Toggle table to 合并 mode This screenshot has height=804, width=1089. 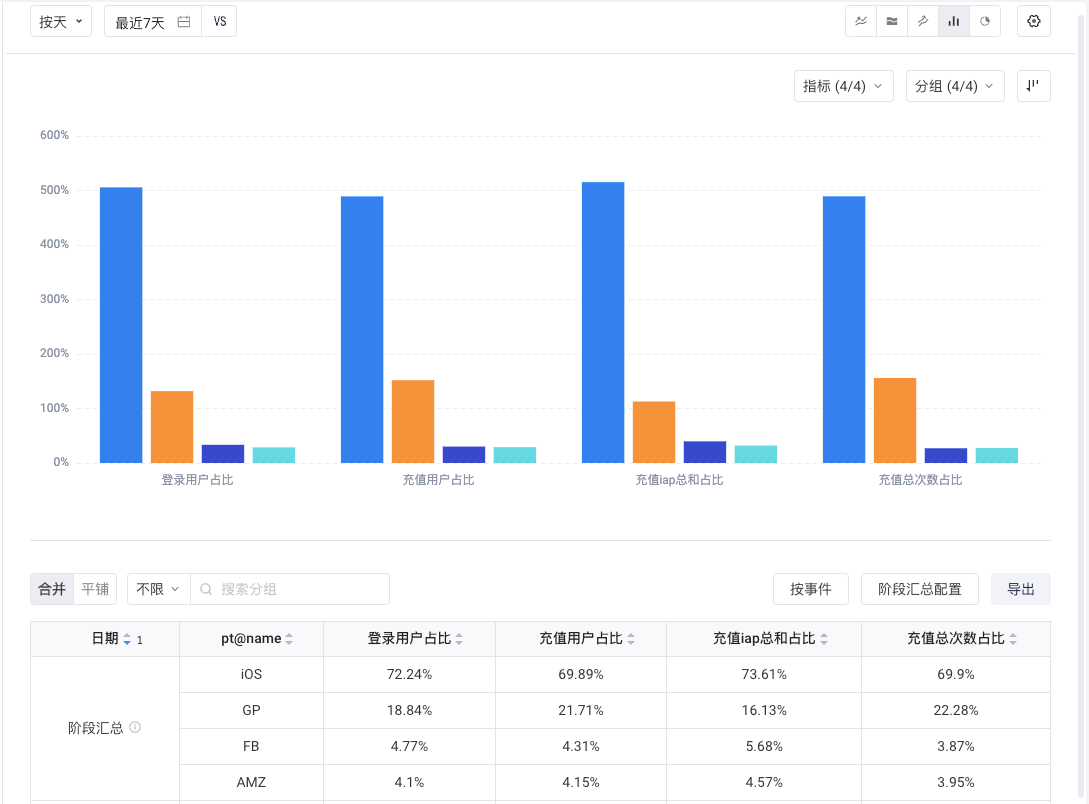[x=52, y=589]
